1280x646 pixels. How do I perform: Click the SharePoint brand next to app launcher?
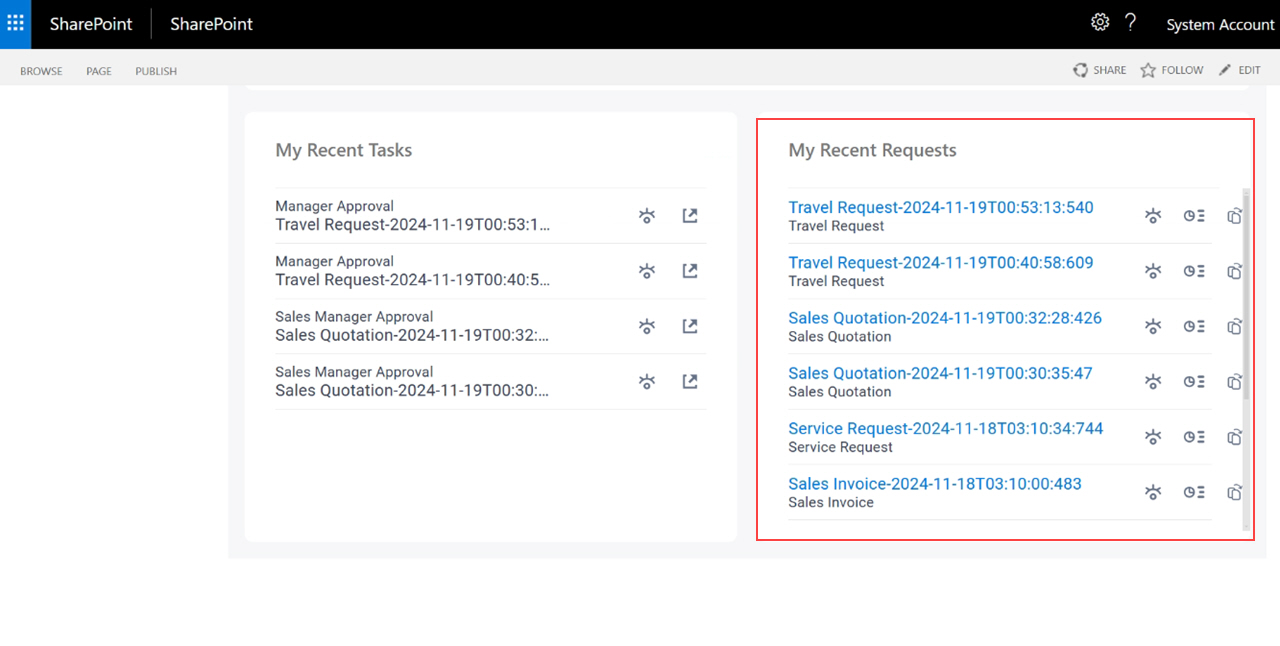coord(91,24)
